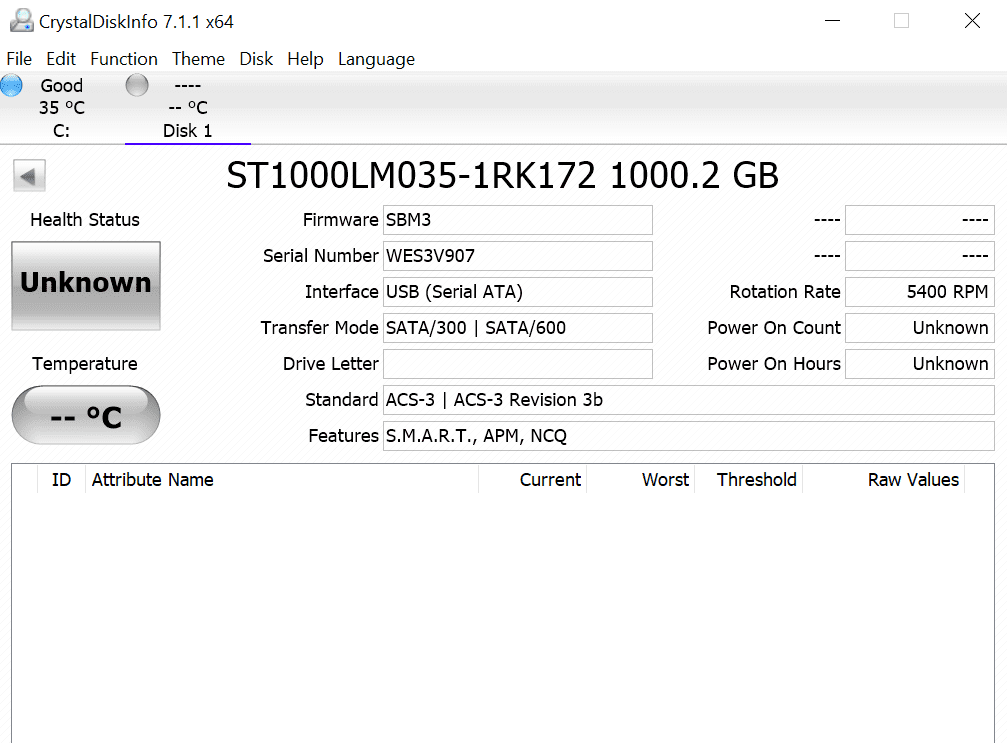
Task: Click the Features field S.M.A.R.T., APM, NCQ
Action: pos(688,436)
